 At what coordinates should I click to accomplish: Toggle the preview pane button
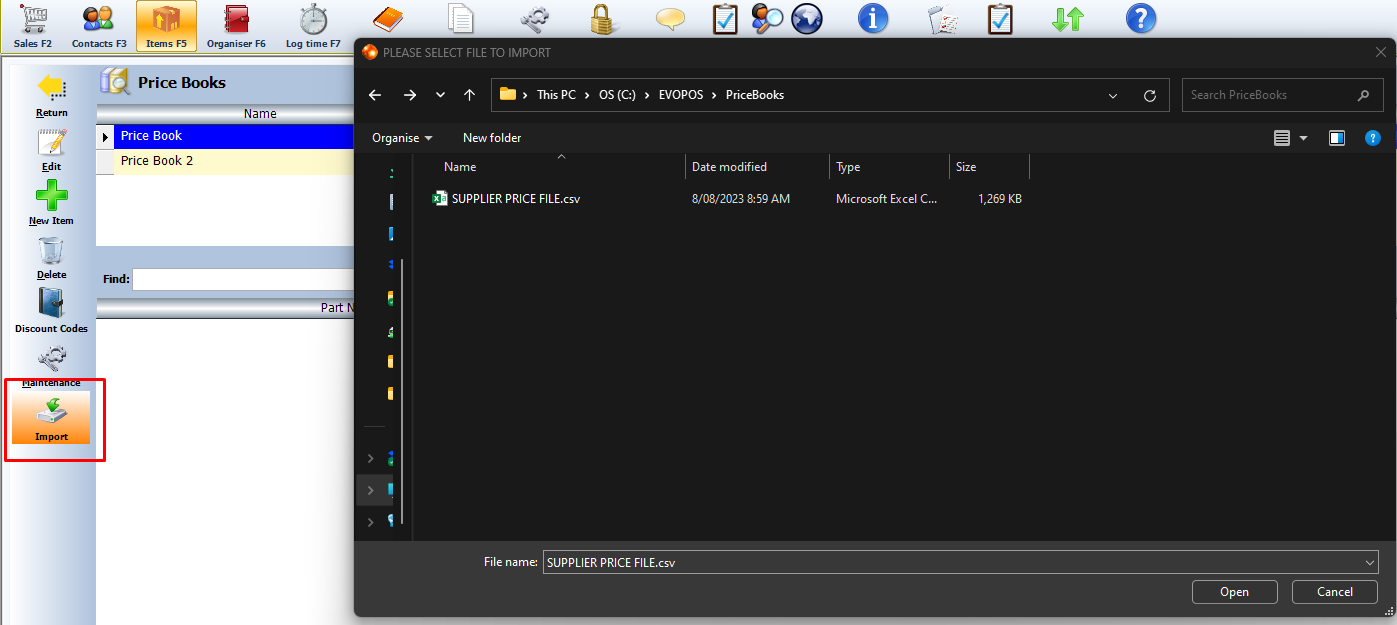tap(1337, 138)
